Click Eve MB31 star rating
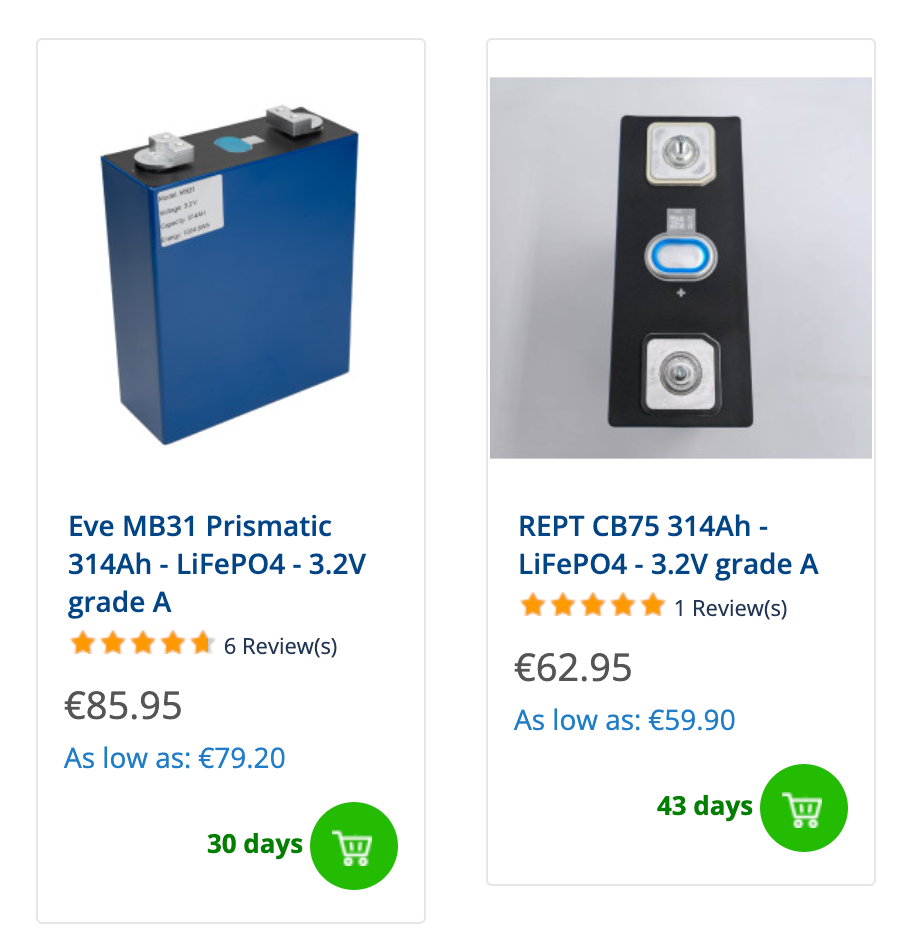This screenshot has width=904, height=938. [x=141, y=644]
